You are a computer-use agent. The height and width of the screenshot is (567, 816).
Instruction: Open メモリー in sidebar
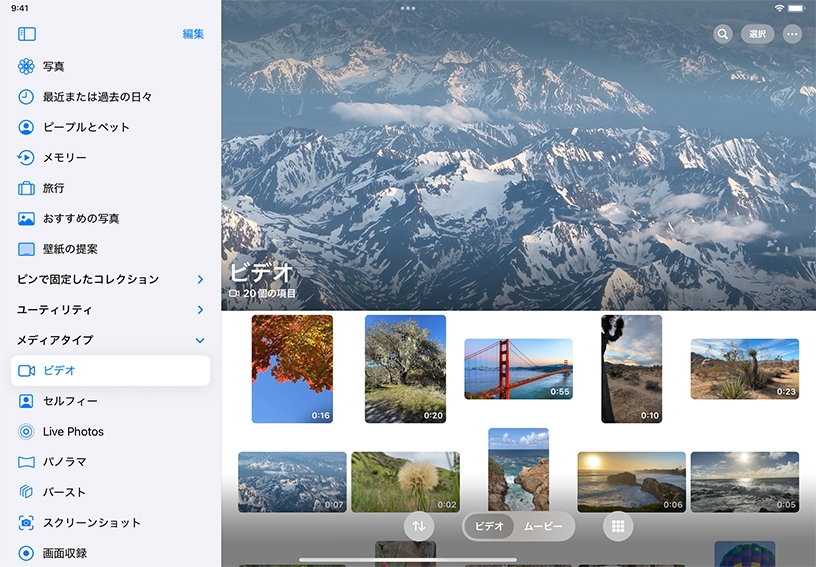(x=64, y=157)
